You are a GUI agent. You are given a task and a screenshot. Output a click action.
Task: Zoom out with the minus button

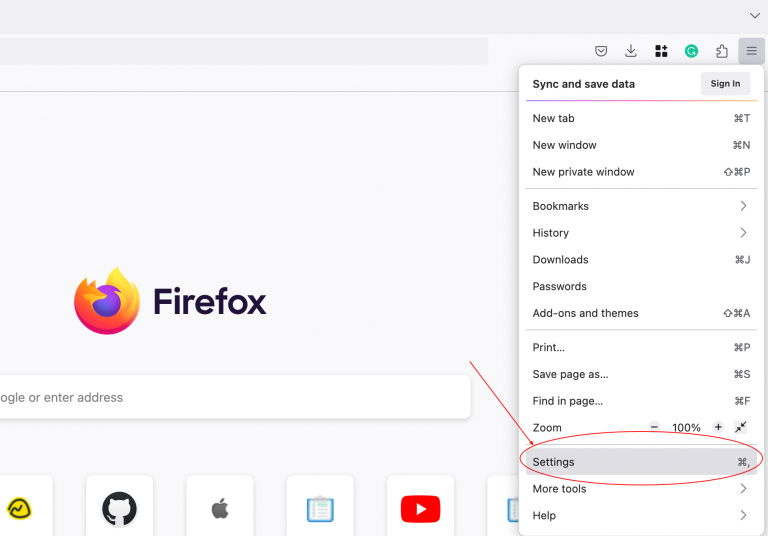654,427
